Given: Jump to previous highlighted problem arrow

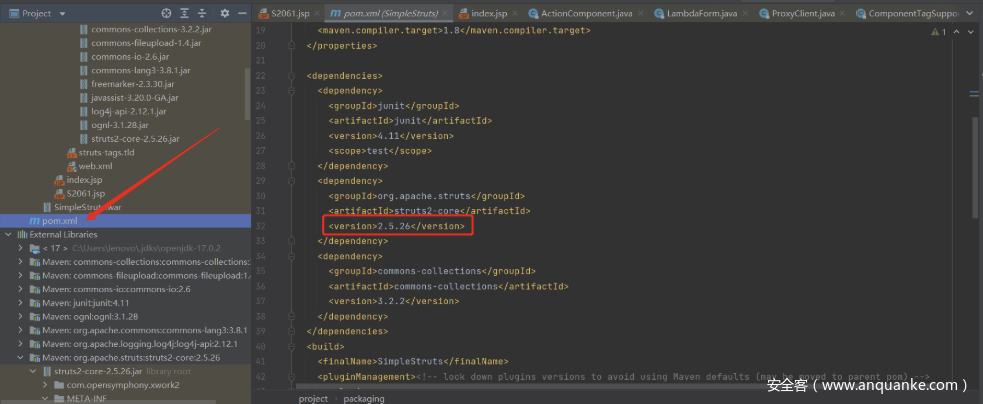Looking at the screenshot, I should coord(955,32).
